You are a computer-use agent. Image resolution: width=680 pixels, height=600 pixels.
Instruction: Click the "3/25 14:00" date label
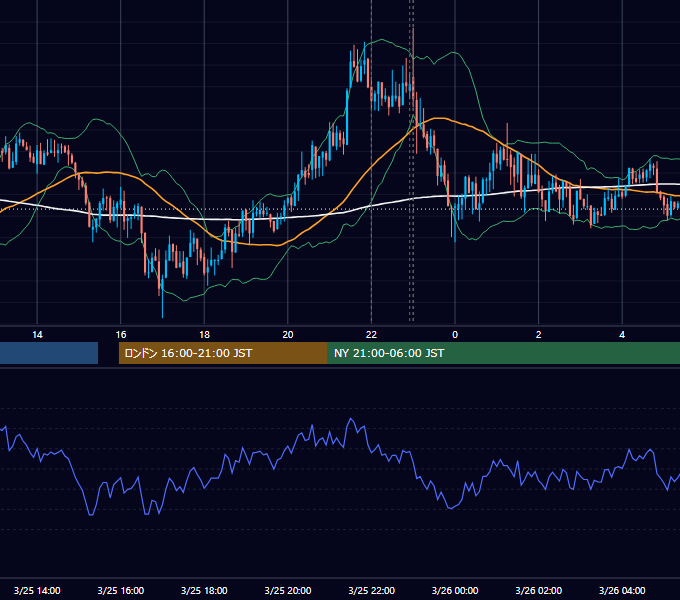tap(37, 590)
